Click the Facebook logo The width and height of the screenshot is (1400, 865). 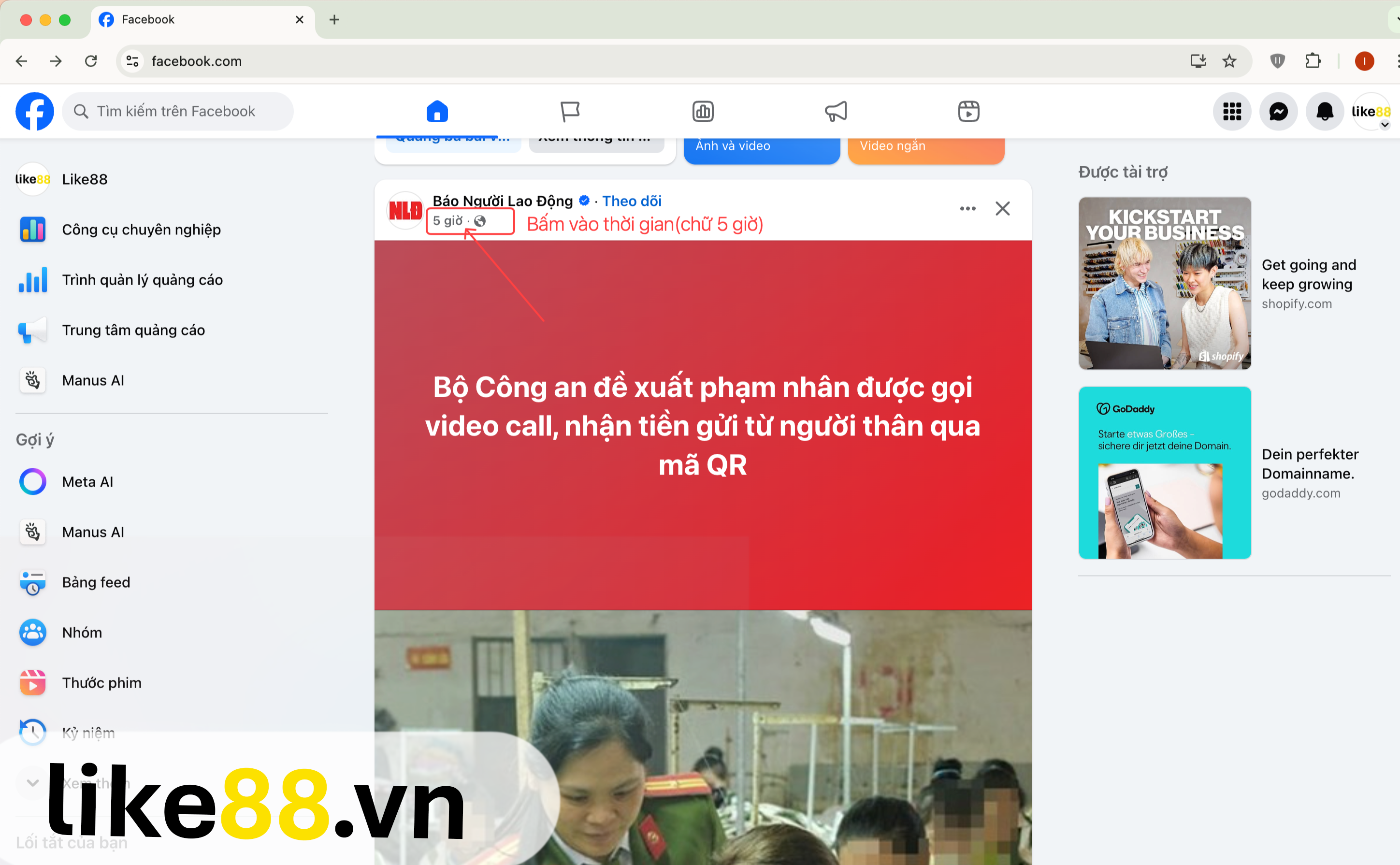[x=34, y=111]
